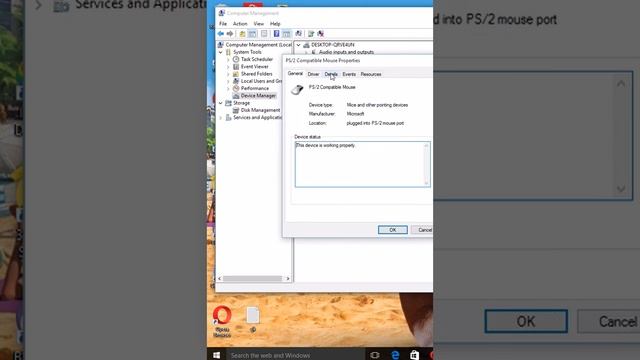
Task: Collapse the Storage tree node
Action: pos(221,103)
